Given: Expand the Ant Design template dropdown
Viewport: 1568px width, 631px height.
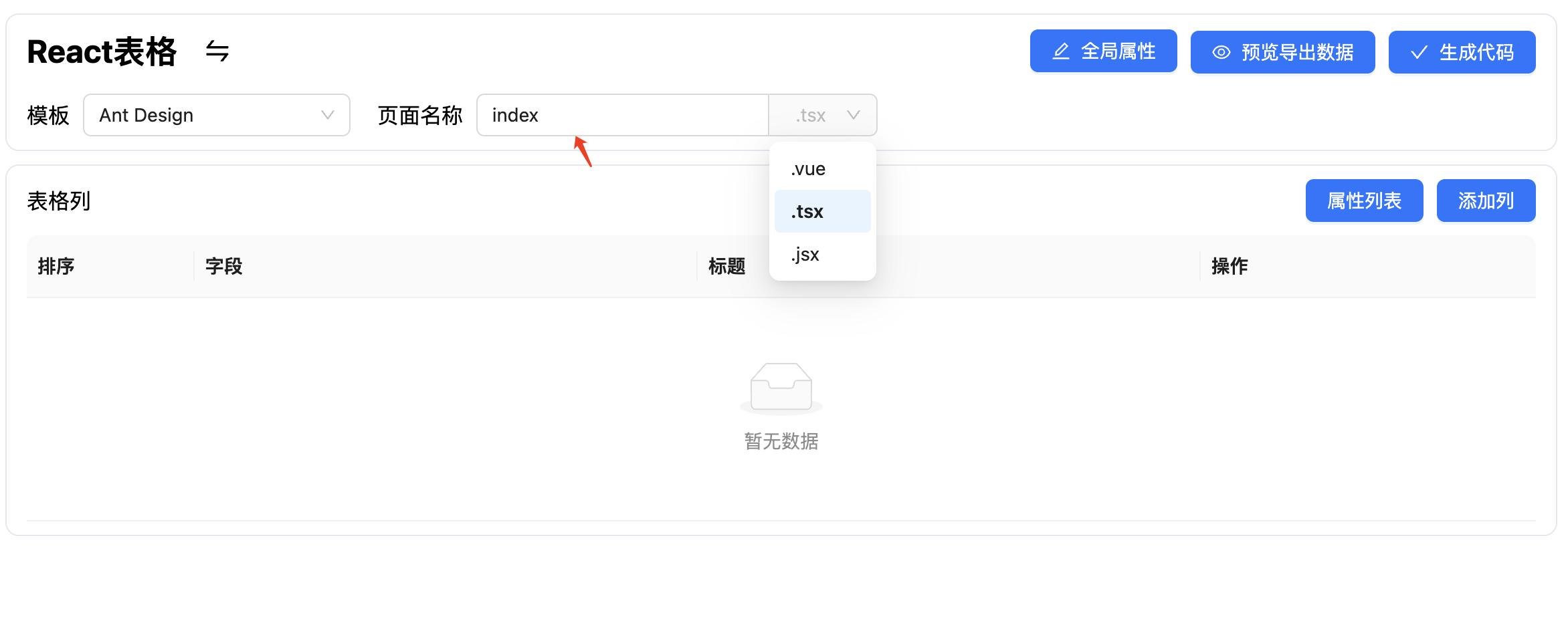Looking at the screenshot, I should coord(216,115).
